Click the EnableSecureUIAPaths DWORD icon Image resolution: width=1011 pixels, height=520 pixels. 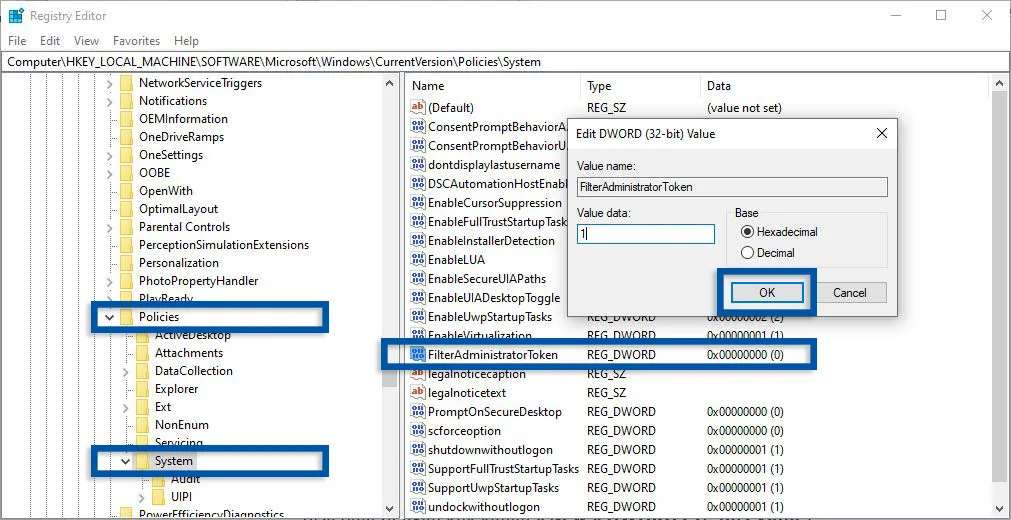418,279
